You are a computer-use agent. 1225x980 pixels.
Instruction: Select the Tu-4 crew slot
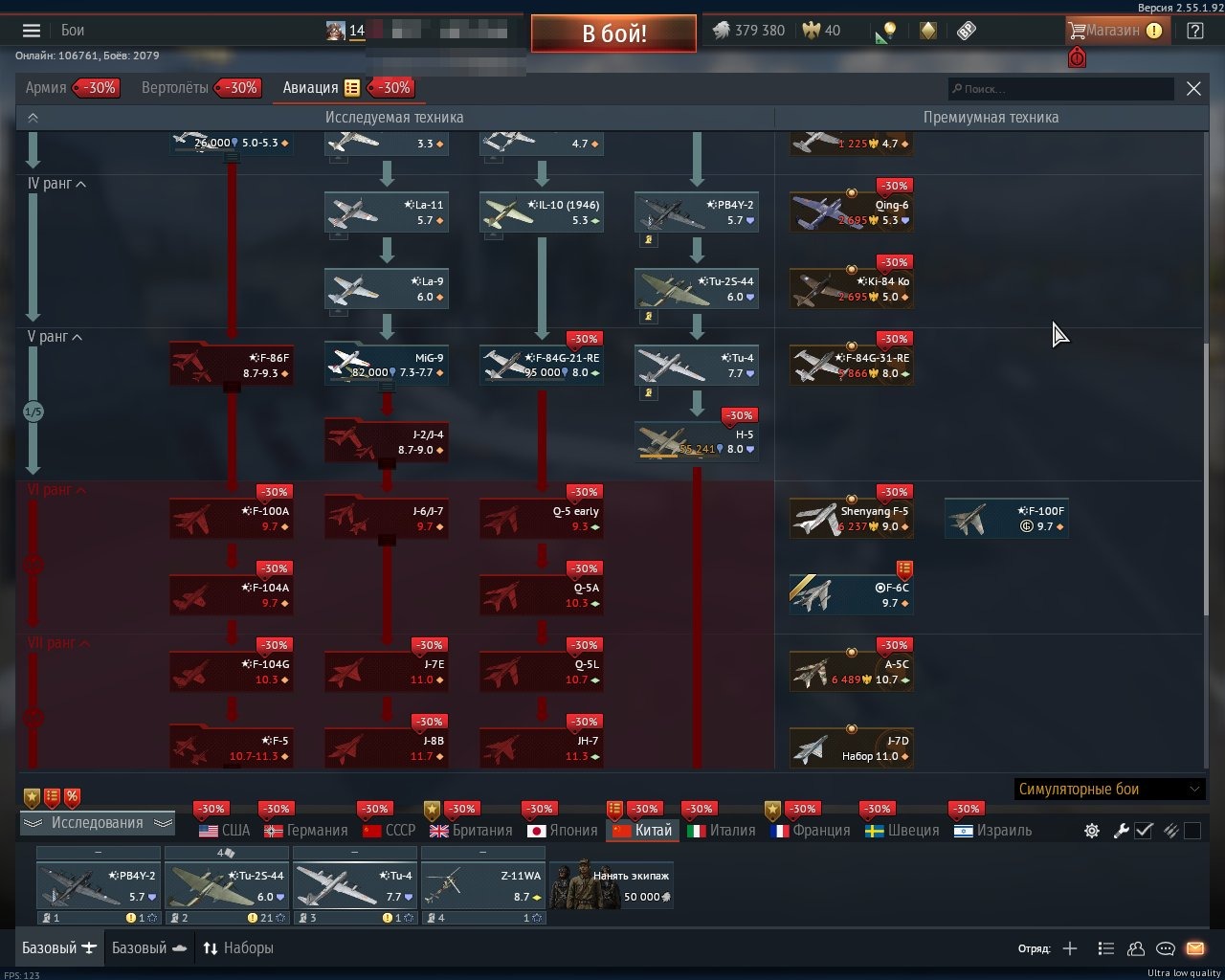point(355,886)
